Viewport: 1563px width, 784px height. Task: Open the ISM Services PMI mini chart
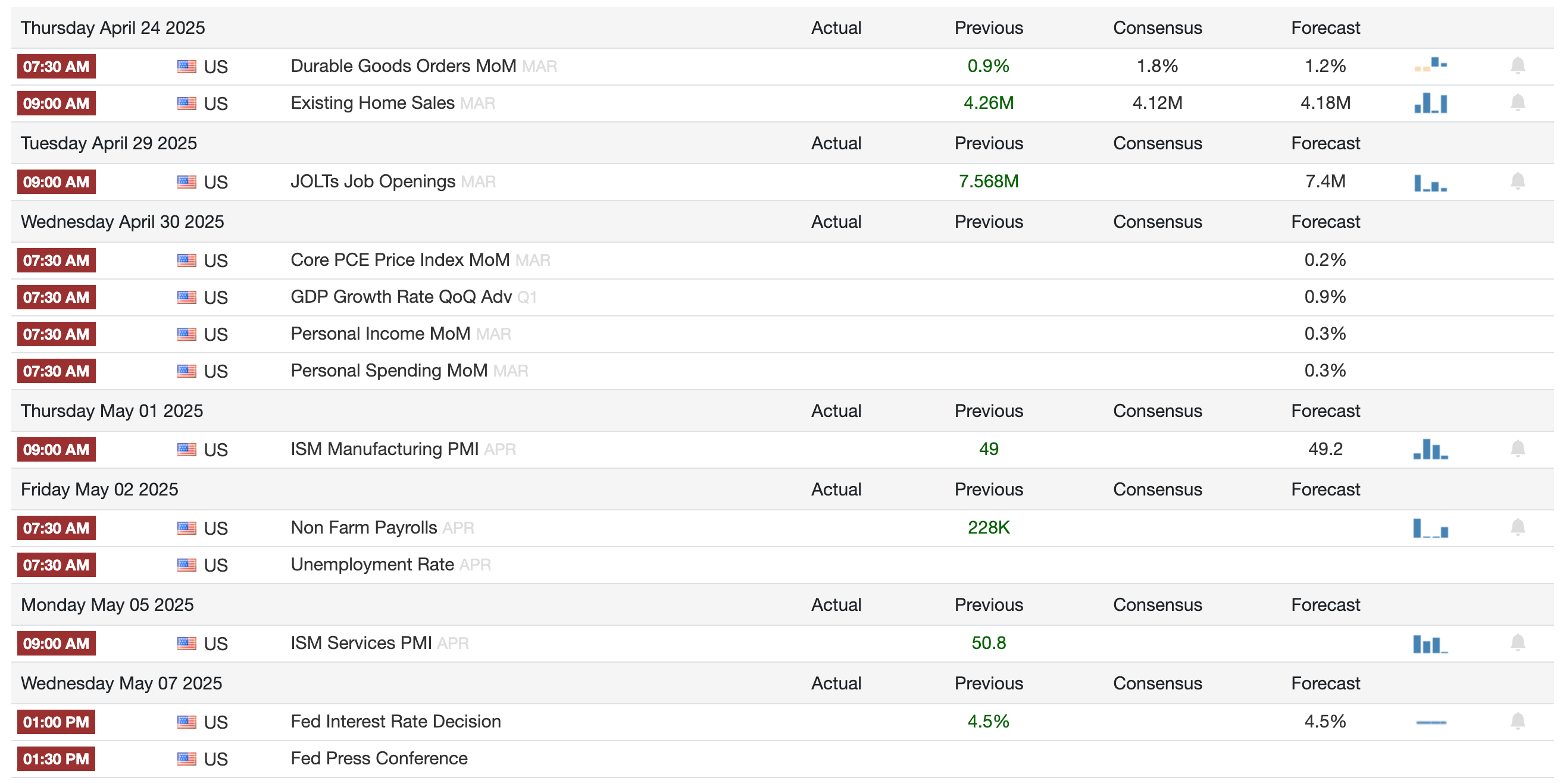point(1430,644)
